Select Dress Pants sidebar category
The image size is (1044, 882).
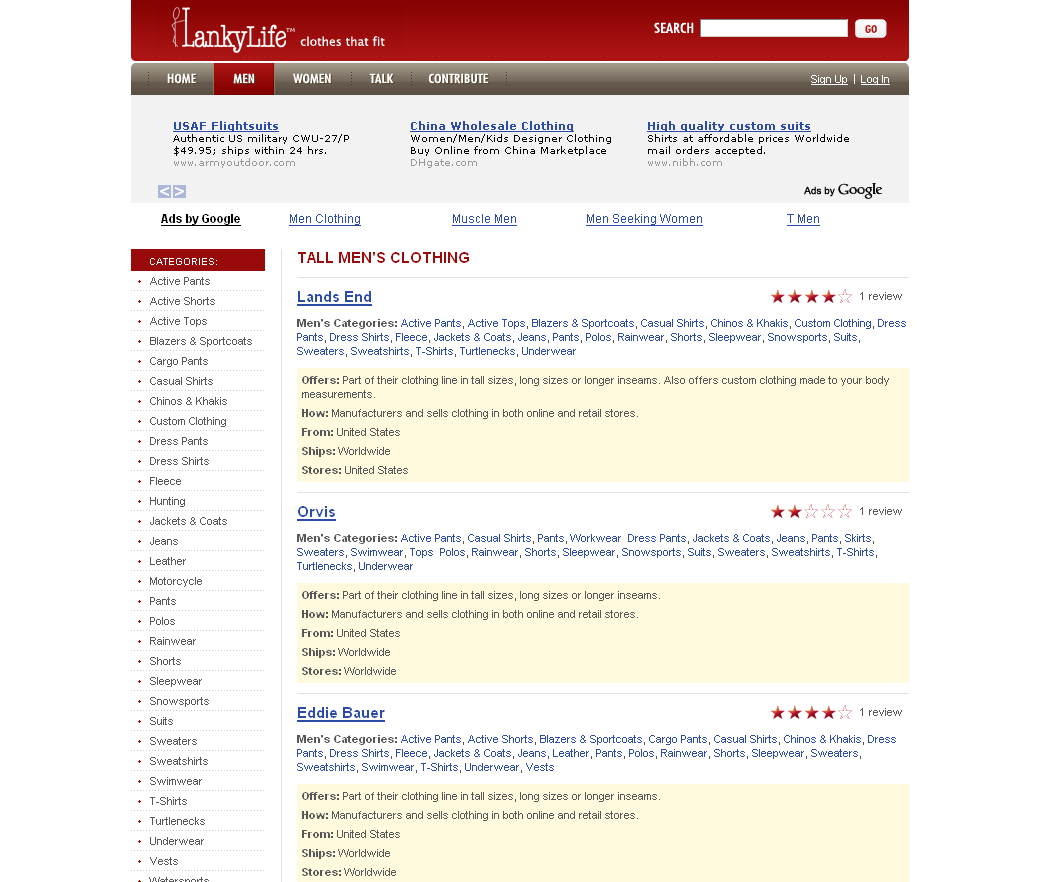pyautogui.click(x=178, y=441)
